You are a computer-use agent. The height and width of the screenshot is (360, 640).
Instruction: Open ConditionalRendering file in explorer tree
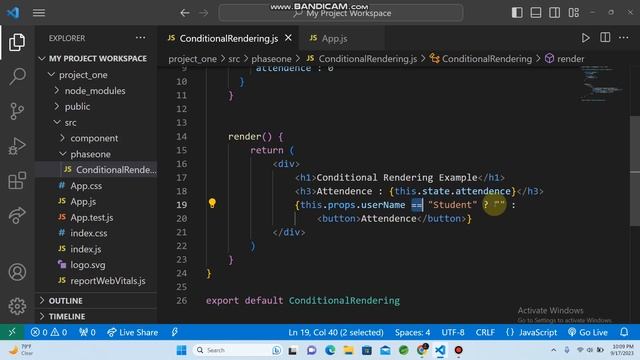click(x=96, y=170)
